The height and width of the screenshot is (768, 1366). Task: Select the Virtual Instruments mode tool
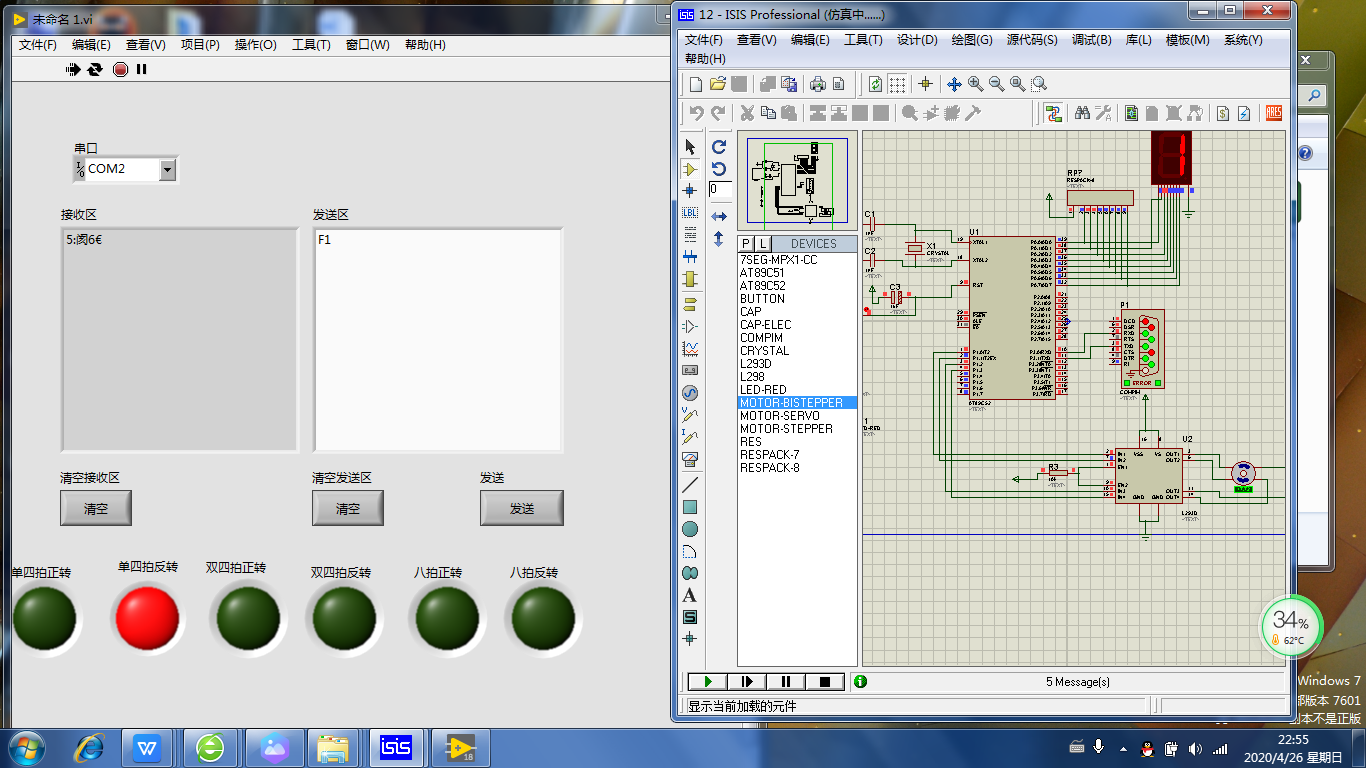click(690, 459)
